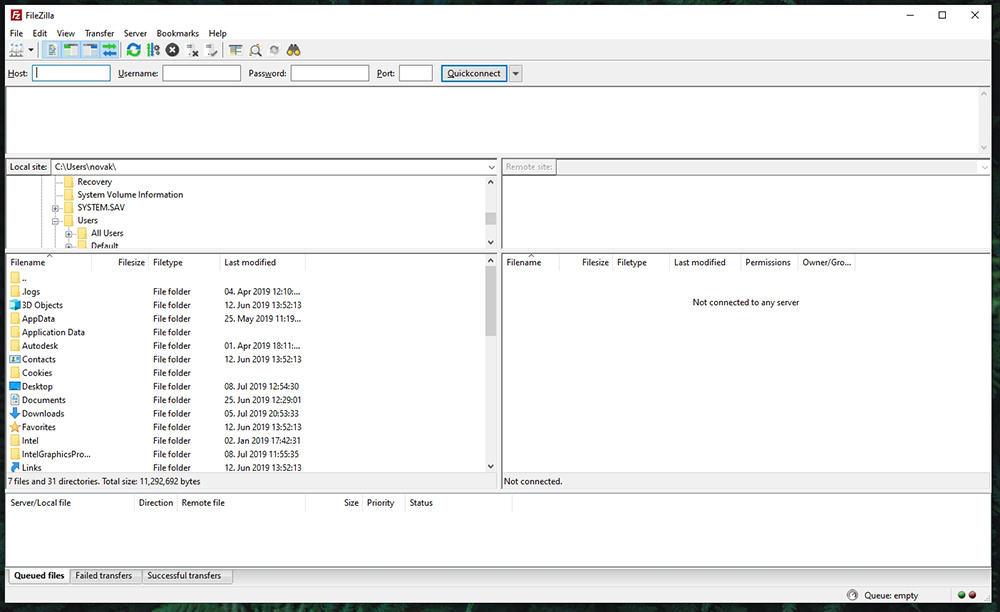Image resolution: width=1000 pixels, height=612 pixels.
Task: Sort remote files by Permissions column
Action: 768,262
